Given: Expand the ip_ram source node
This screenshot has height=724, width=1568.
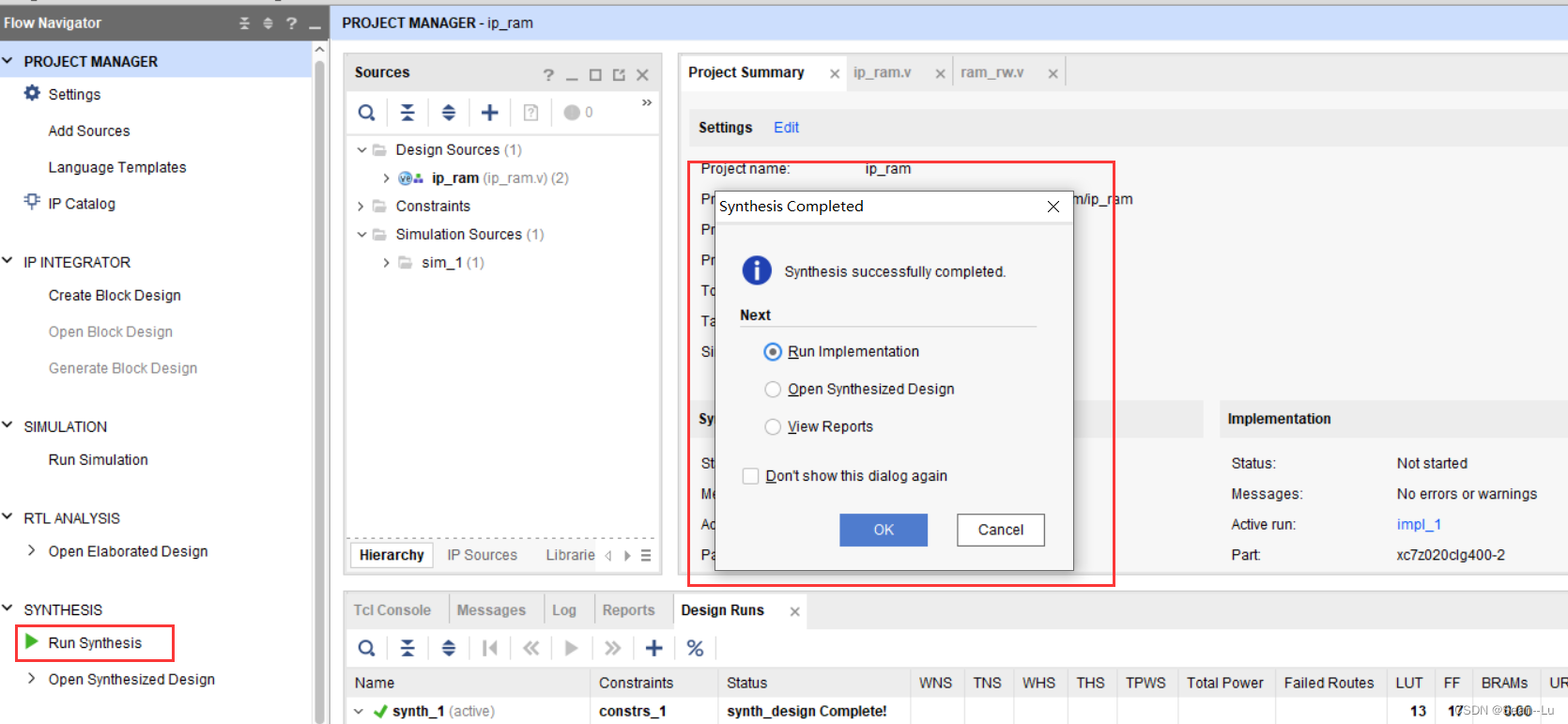Looking at the screenshot, I should click(386, 177).
